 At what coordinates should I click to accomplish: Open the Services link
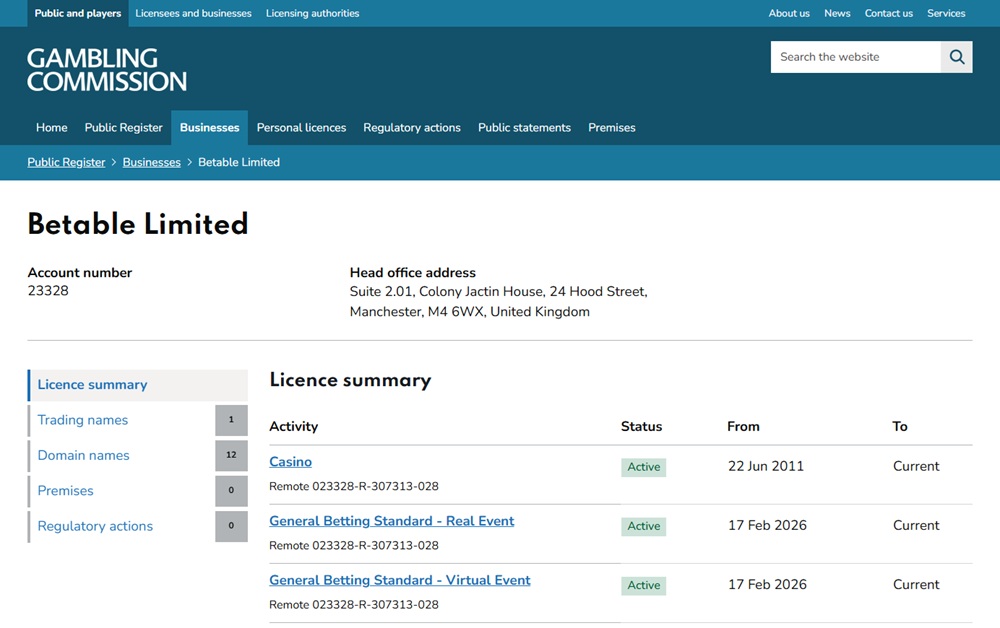(x=946, y=13)
